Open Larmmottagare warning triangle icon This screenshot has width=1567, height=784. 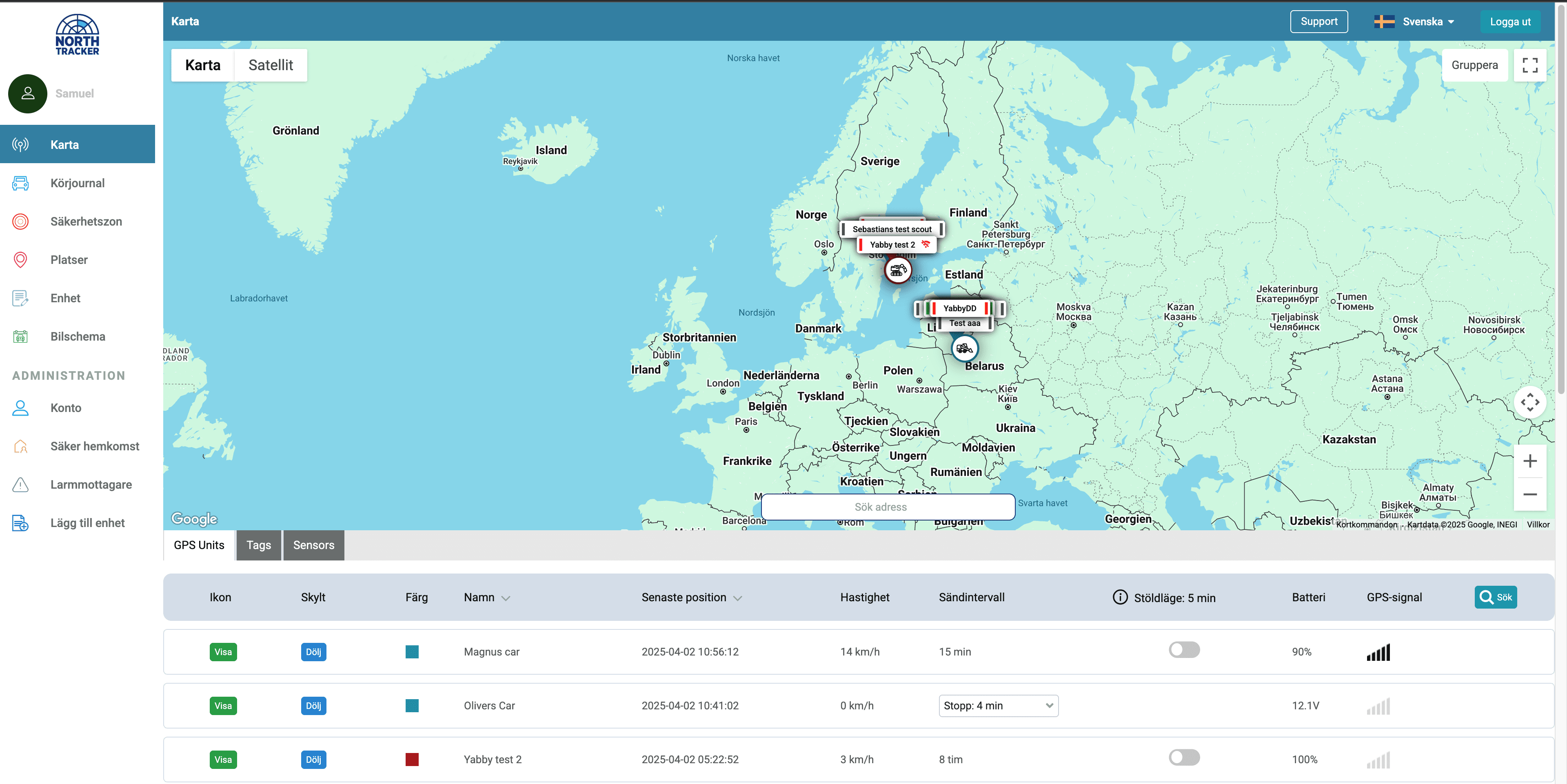click(x=20, y=485)
